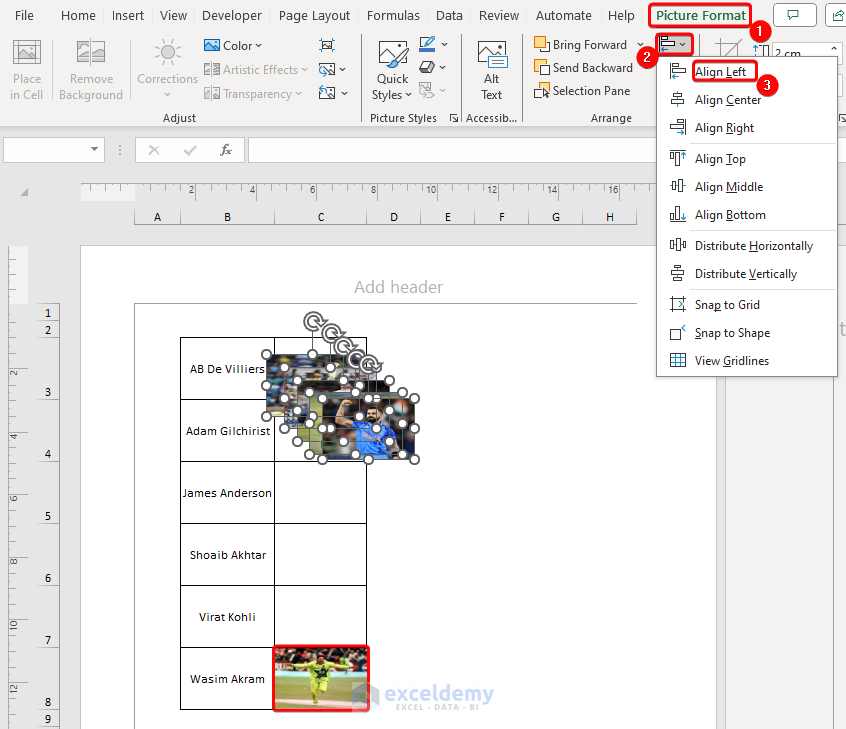This screenshot has width=846, height=729.
Task: Click Distribute Vertically
Action: [746, 274]
